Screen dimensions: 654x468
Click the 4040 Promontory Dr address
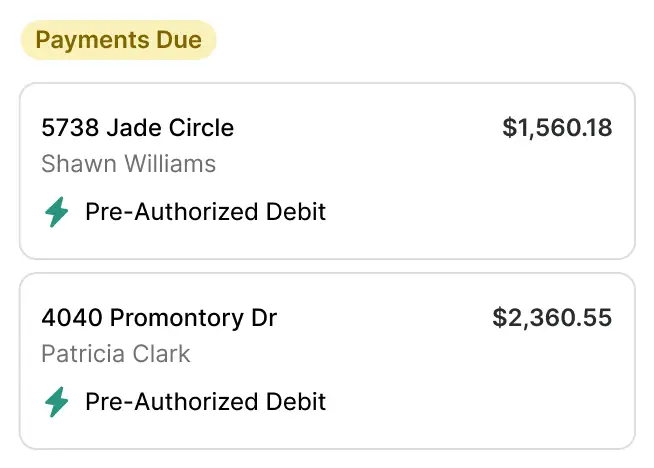point(159,318)
